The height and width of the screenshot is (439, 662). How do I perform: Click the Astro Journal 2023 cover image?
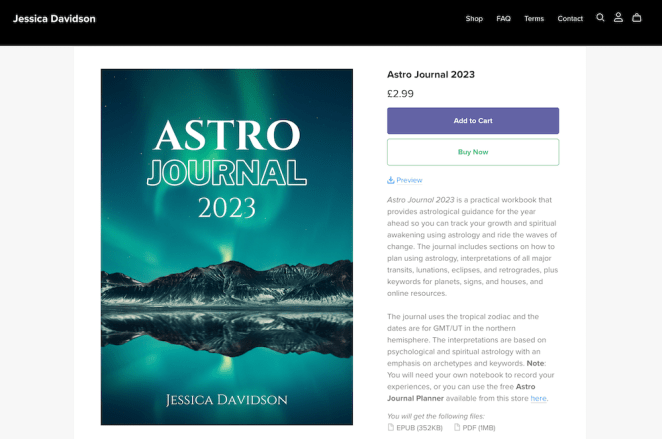(227, 247)
